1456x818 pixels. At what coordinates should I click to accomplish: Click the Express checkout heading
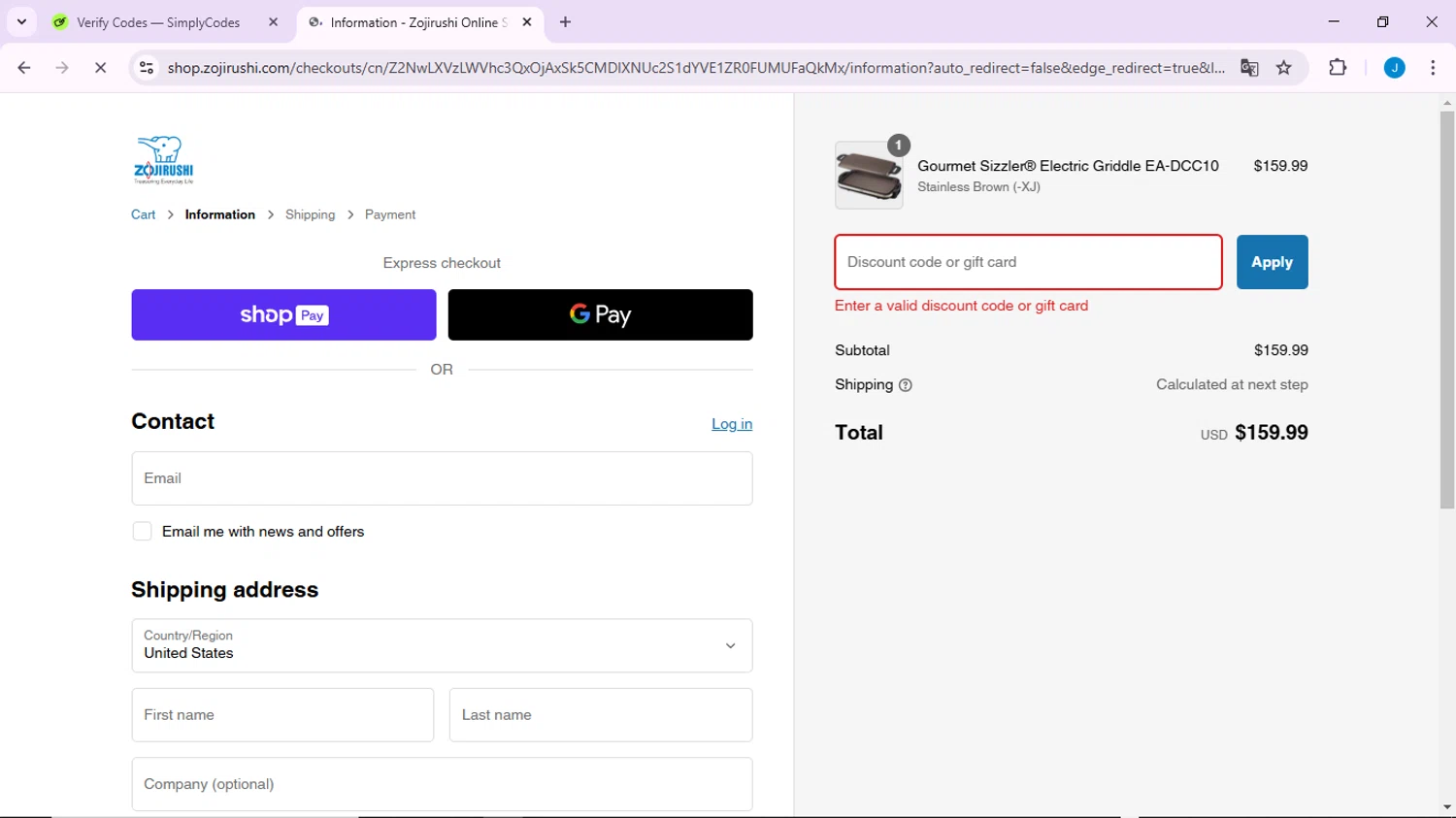pos(442,263)
